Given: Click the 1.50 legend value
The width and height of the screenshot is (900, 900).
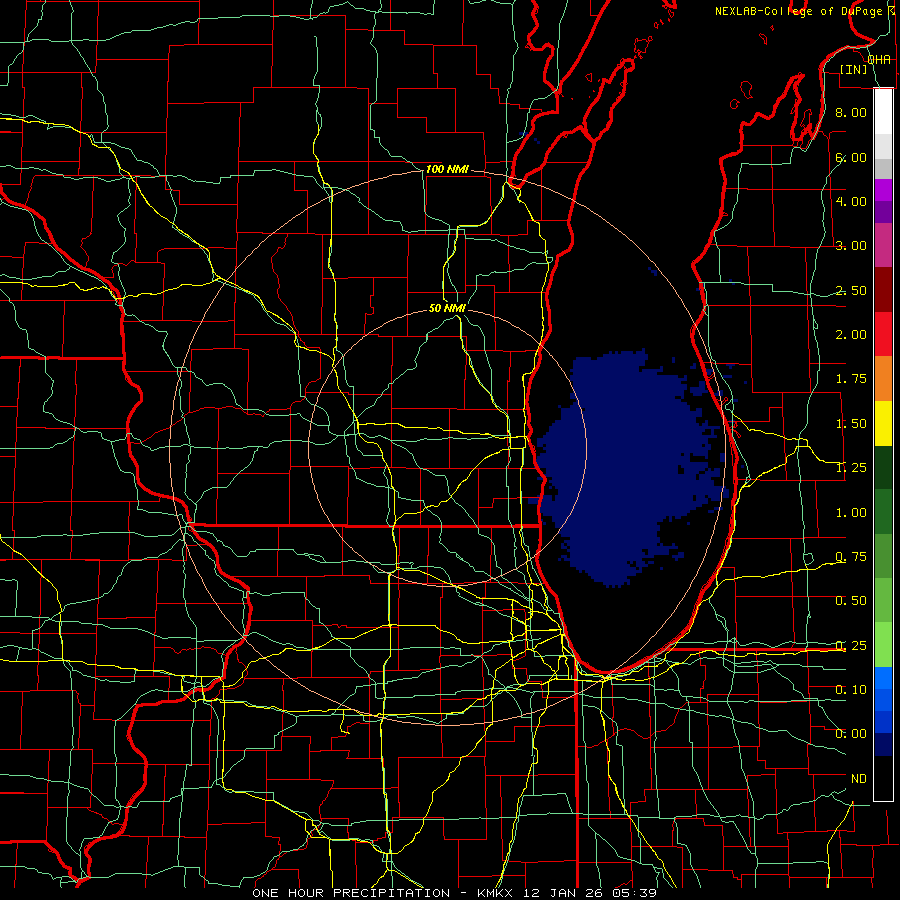Looking at the screenshot, I should tap(851, 424).
